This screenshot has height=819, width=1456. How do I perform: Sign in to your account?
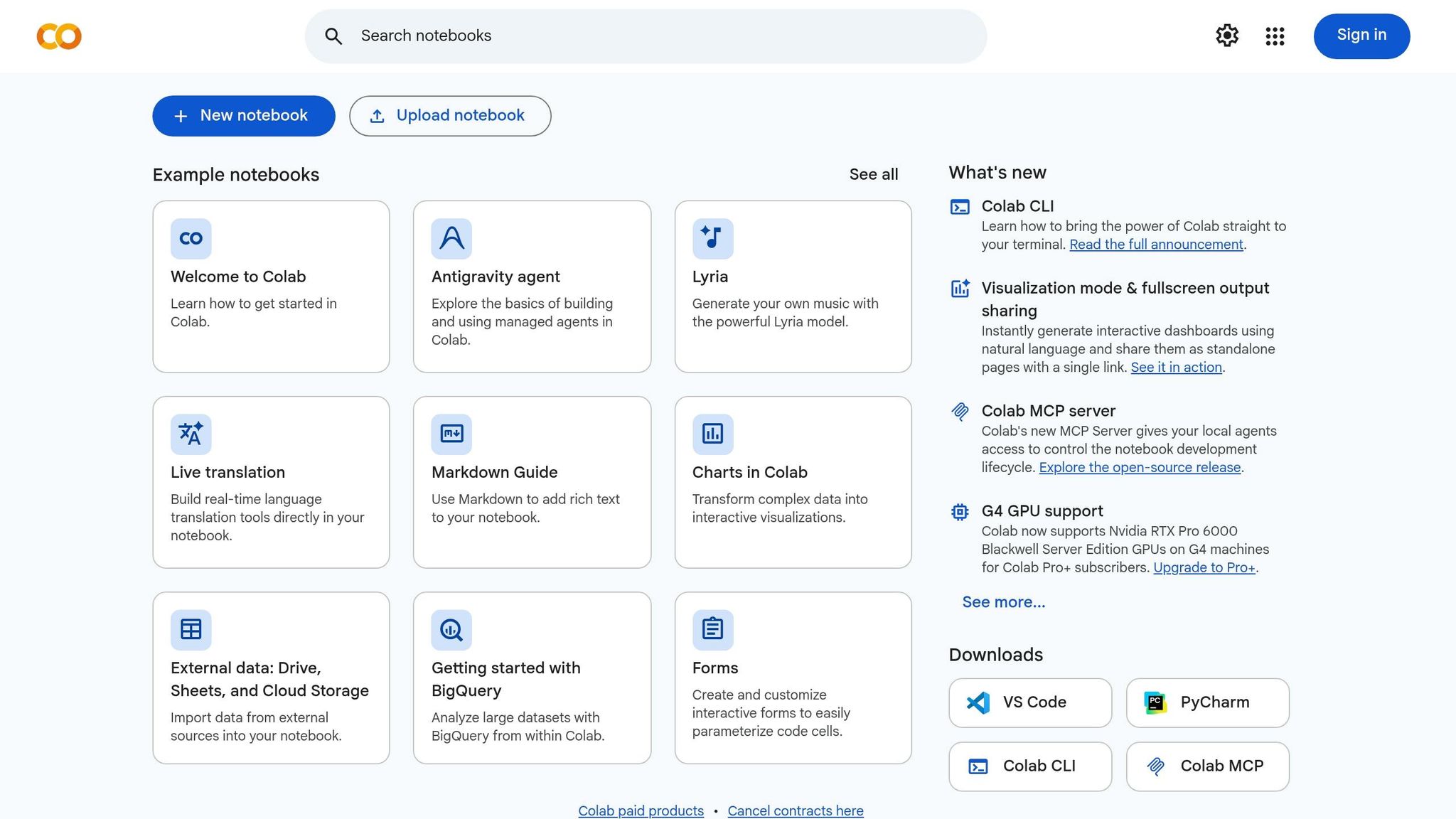click(x=1361, y=36)
